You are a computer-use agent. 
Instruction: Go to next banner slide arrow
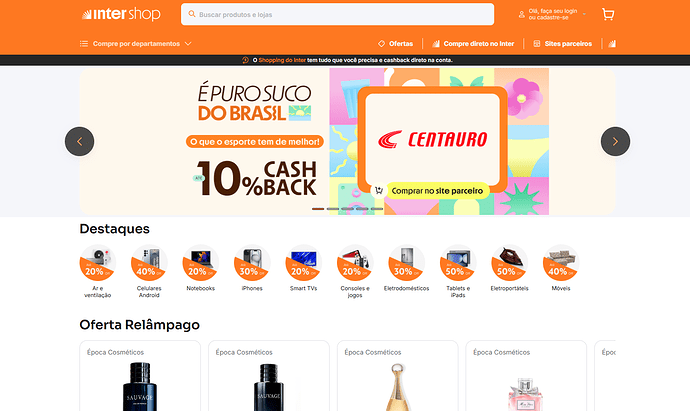615,141
